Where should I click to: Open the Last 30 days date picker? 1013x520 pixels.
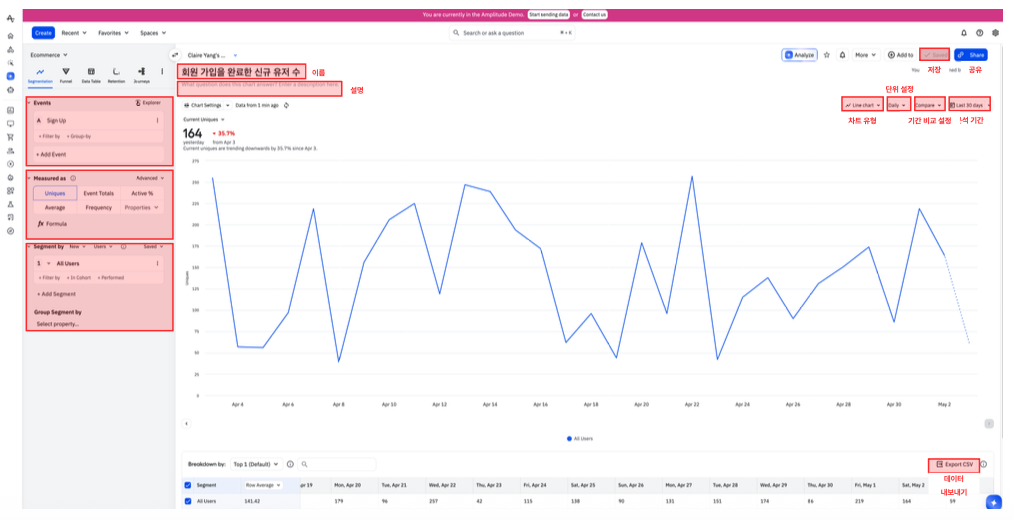[969, 105]
